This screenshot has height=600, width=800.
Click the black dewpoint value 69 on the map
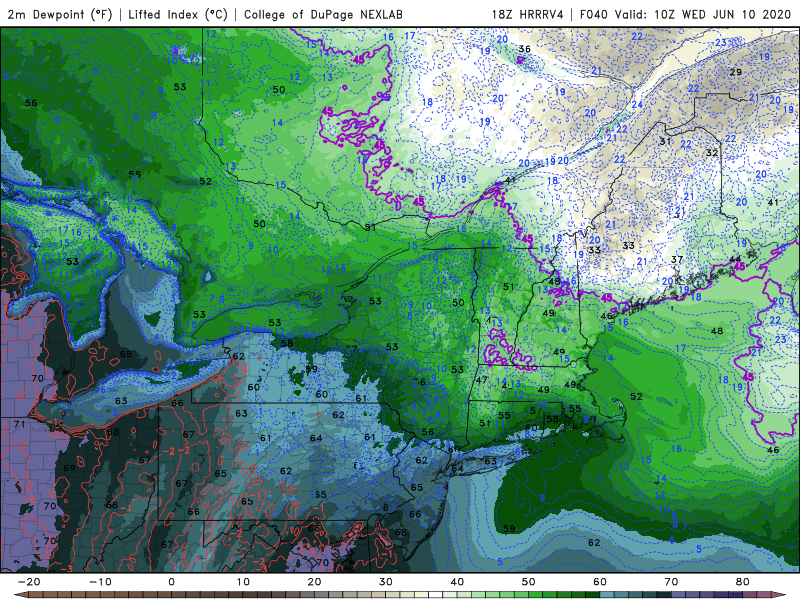click(x=69, y=468)
